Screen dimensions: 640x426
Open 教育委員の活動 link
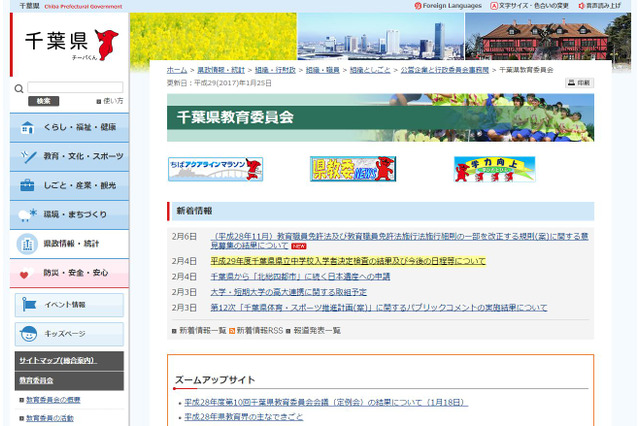50,418
